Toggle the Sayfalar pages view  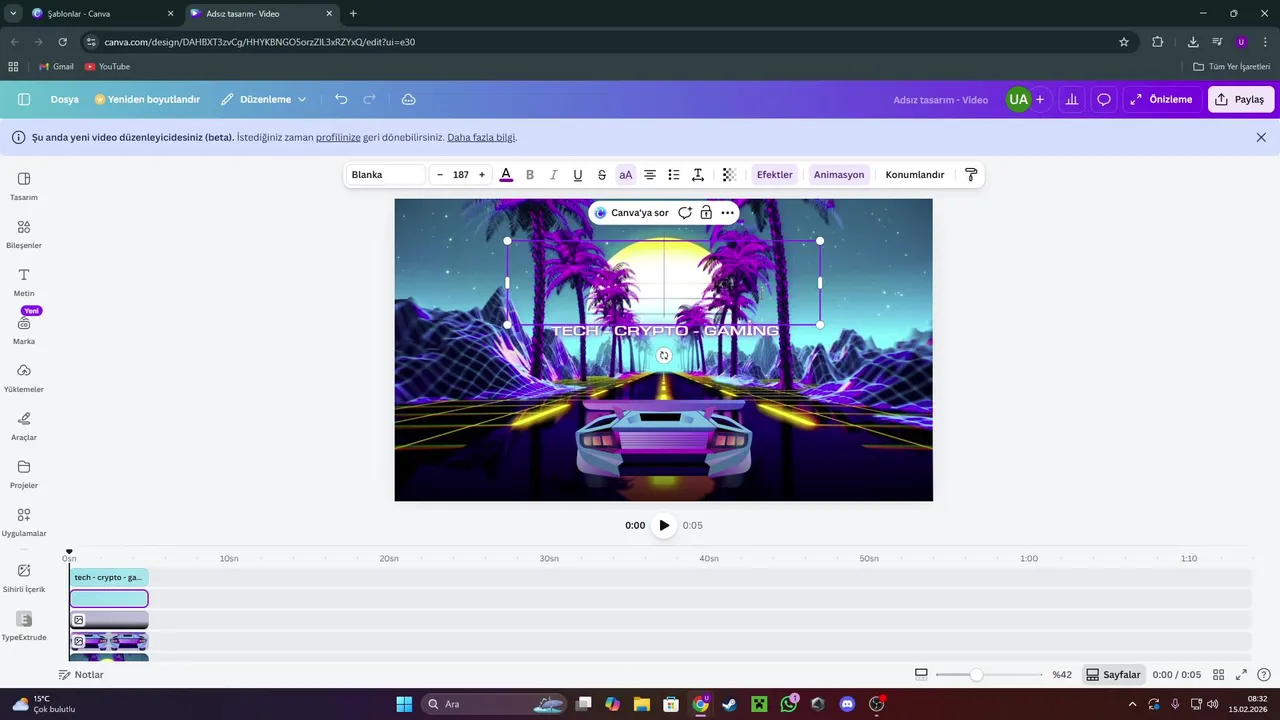point(1113,675)
